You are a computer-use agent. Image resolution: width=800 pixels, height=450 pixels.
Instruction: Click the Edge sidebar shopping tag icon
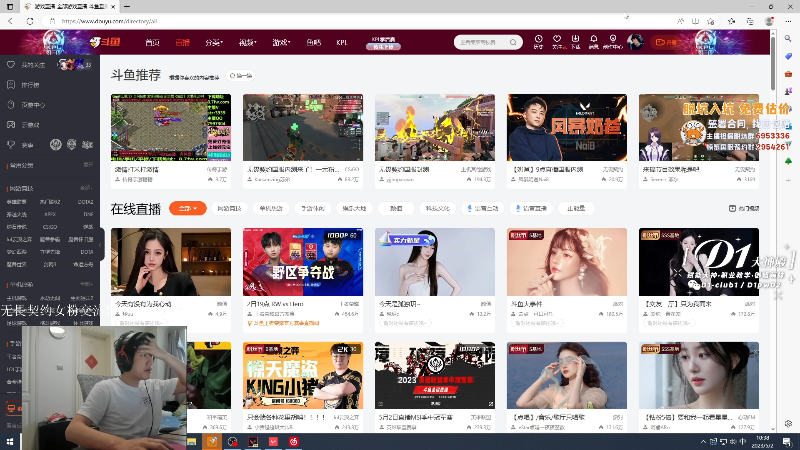click(x=788, y=56)
